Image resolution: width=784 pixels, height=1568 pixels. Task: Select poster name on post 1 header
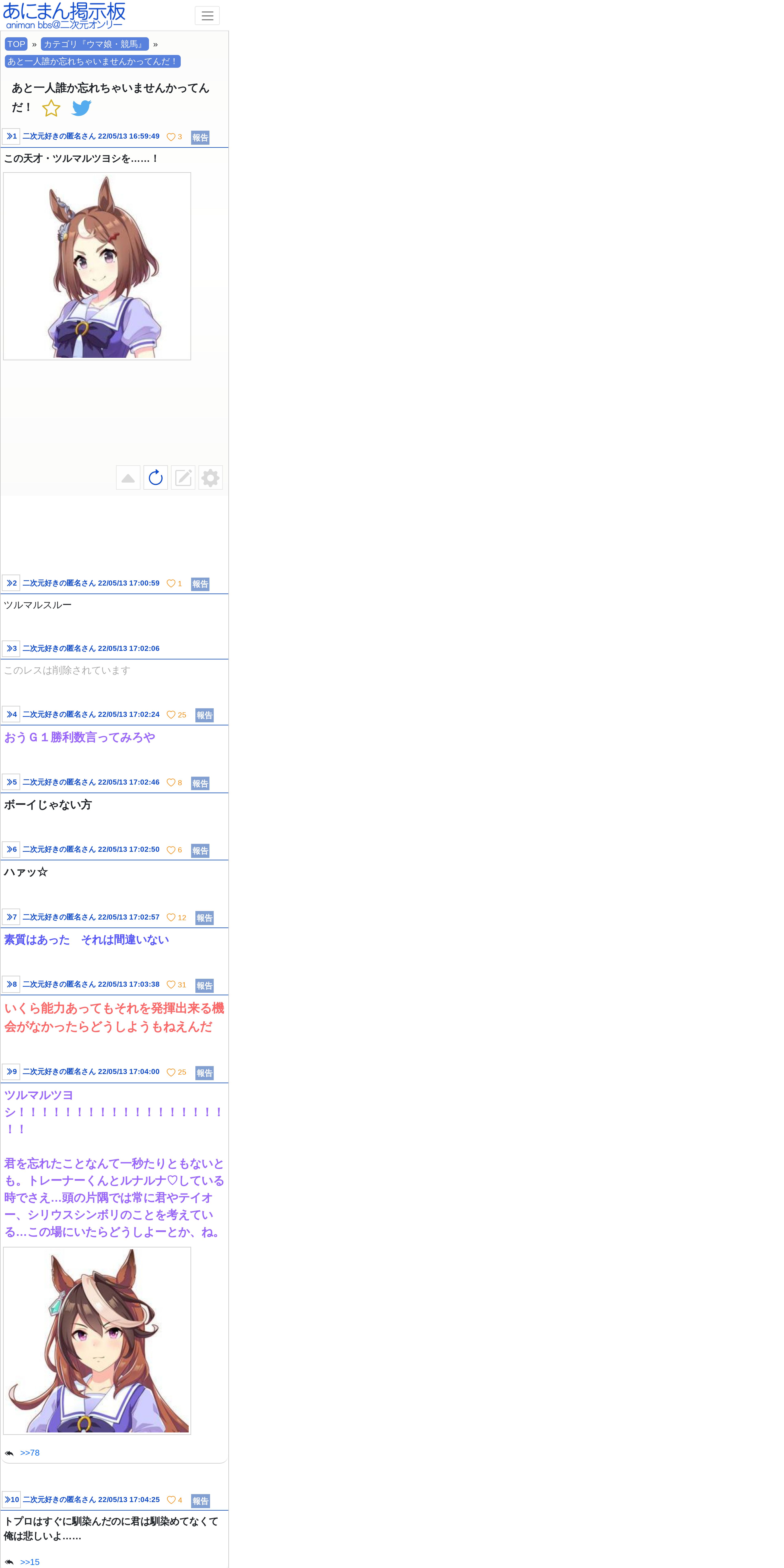point(59,136)
